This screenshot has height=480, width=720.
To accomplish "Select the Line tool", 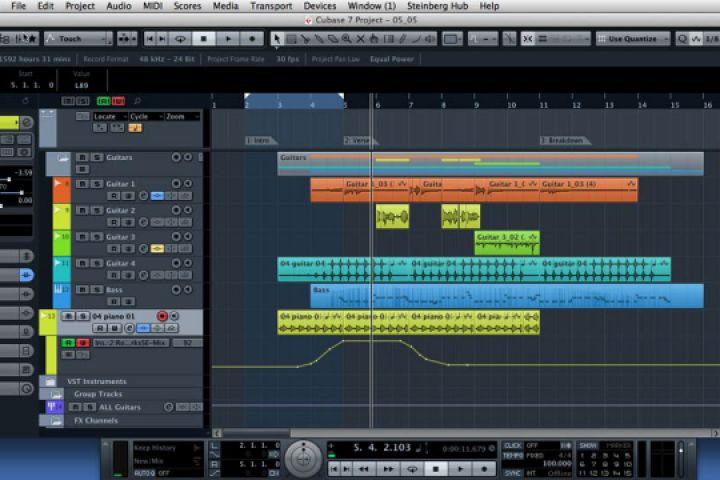I will (416, 39).
